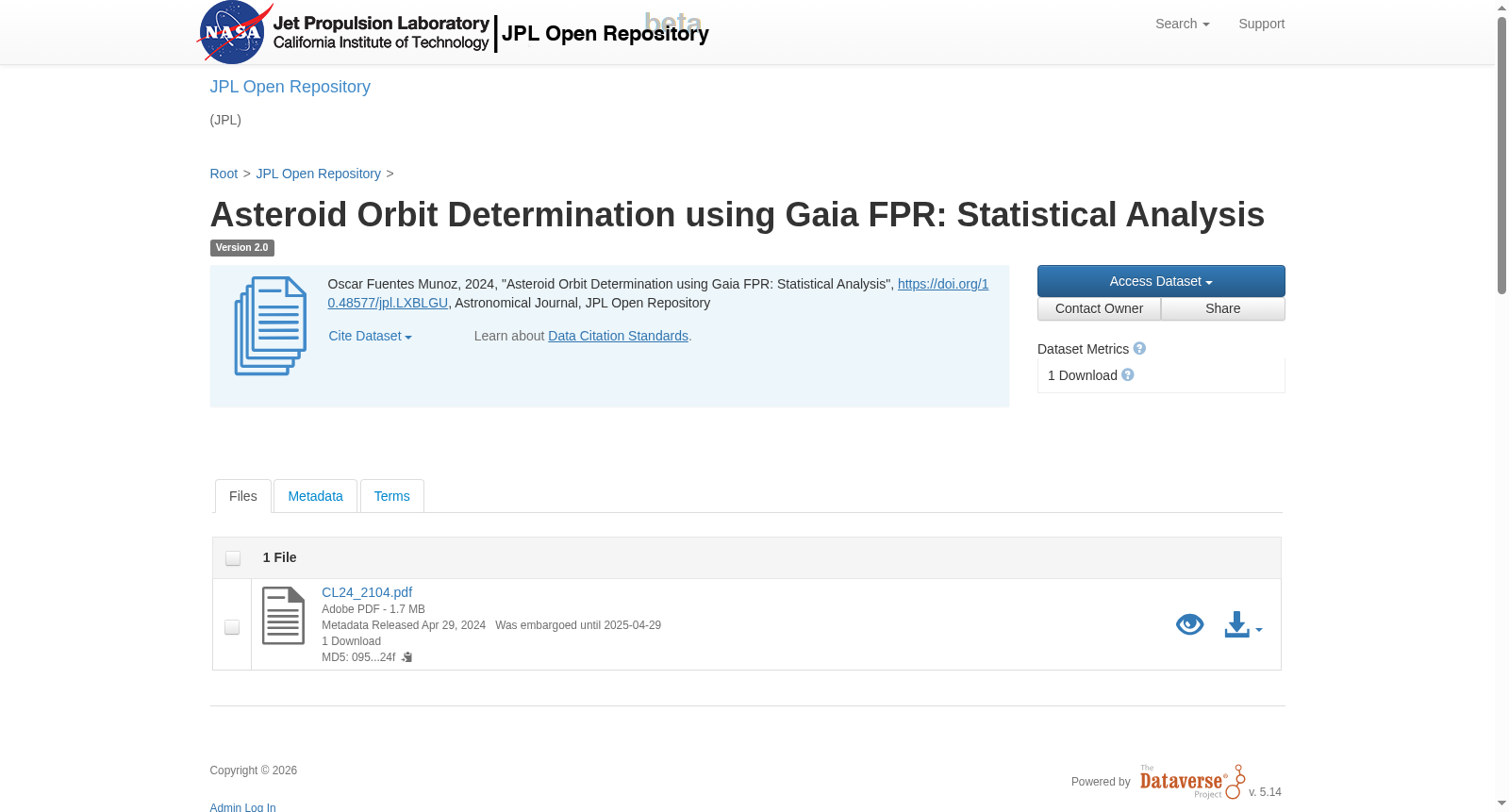Click the CL24_2104.pdf file document icon

coord(283,616)
